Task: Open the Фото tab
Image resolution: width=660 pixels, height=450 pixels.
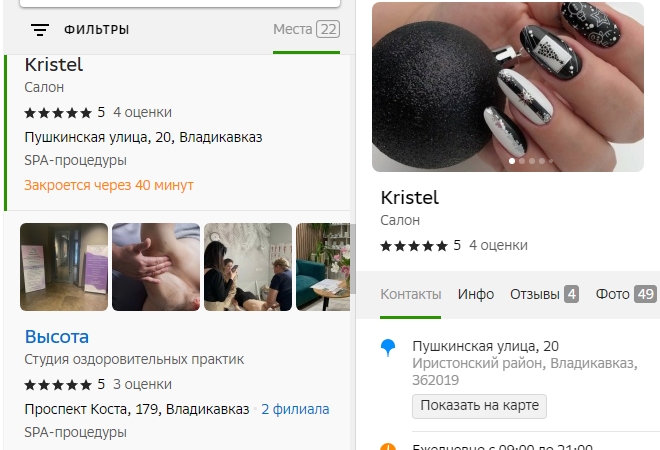Action: click(626, 294)
